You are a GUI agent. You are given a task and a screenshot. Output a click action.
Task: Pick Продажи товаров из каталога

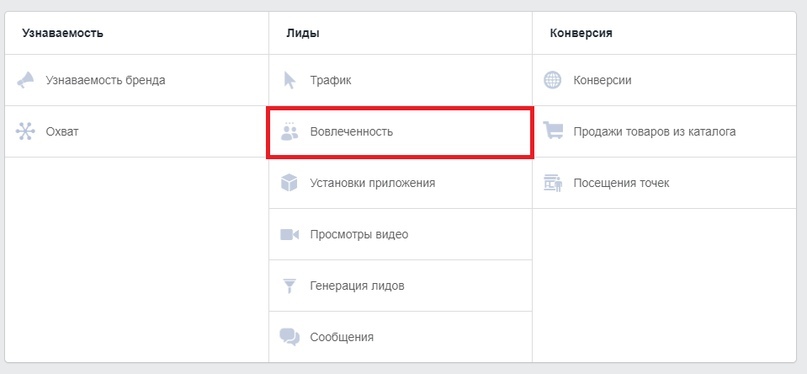point(655,132)
